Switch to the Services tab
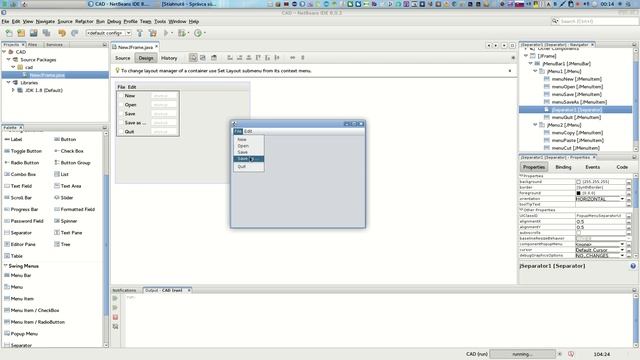This screenshot has width=640, height=360. 54,44
